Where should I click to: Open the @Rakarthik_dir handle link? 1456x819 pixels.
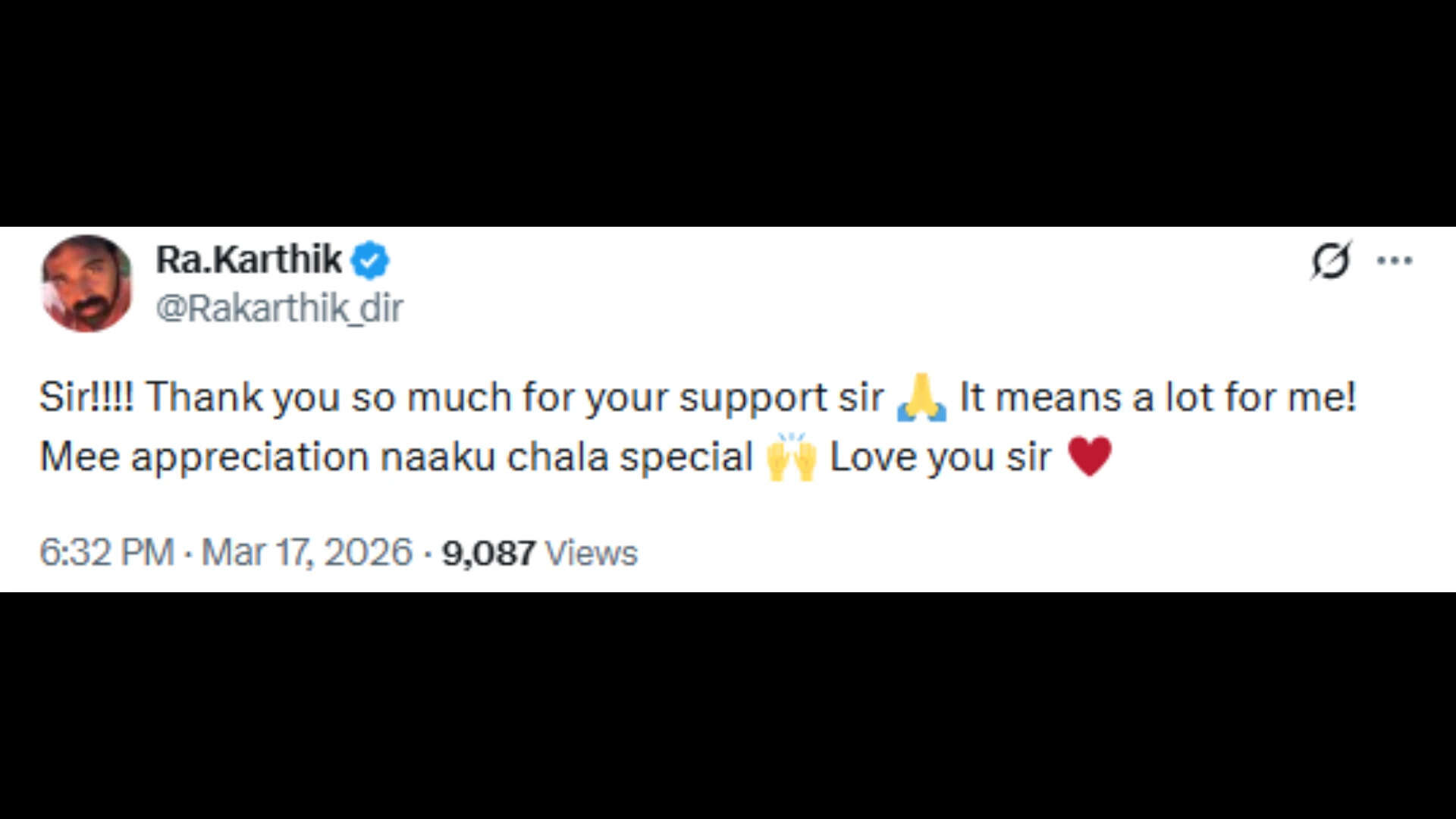click(279, 308)
